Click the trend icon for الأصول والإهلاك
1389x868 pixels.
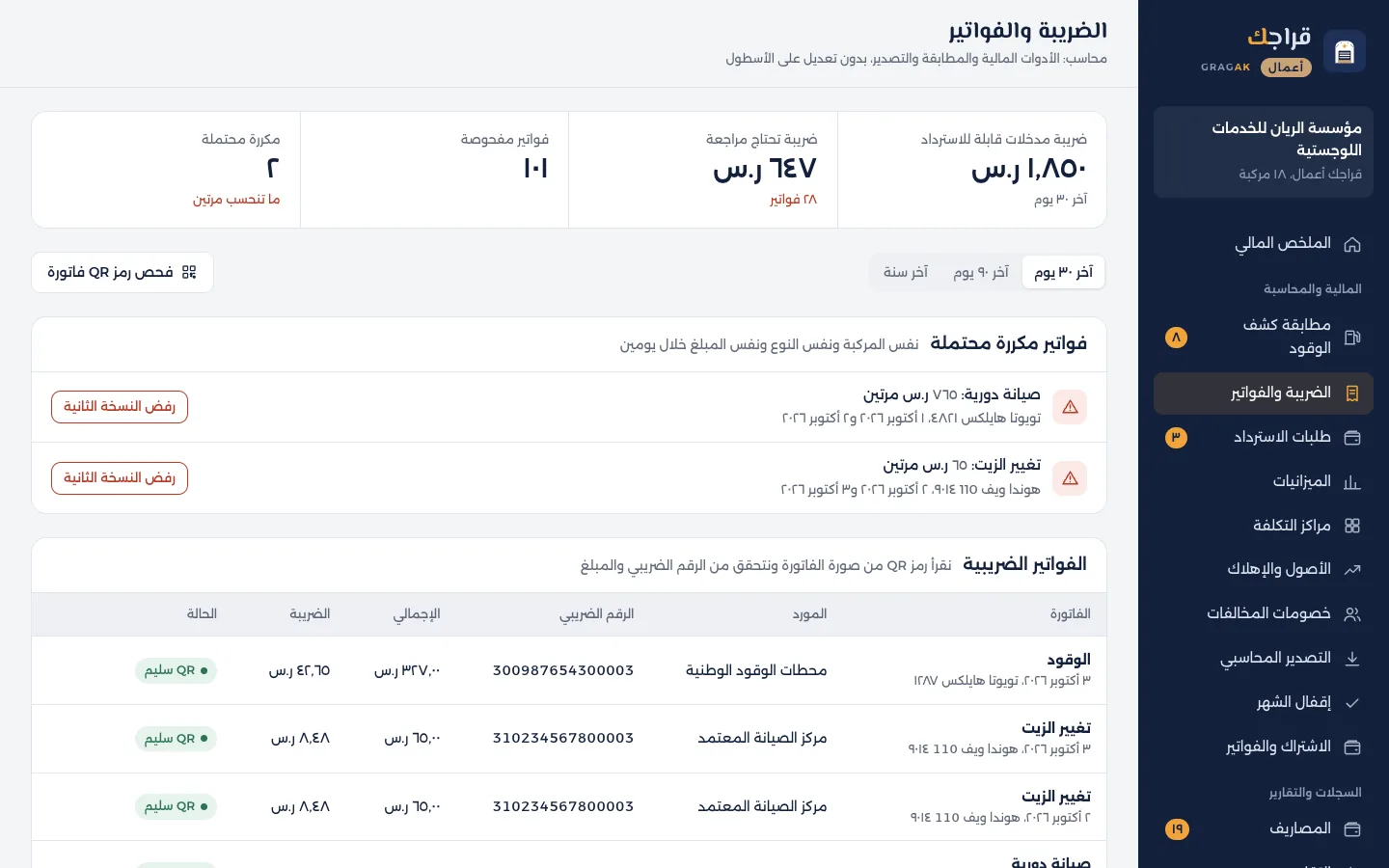1352,570
